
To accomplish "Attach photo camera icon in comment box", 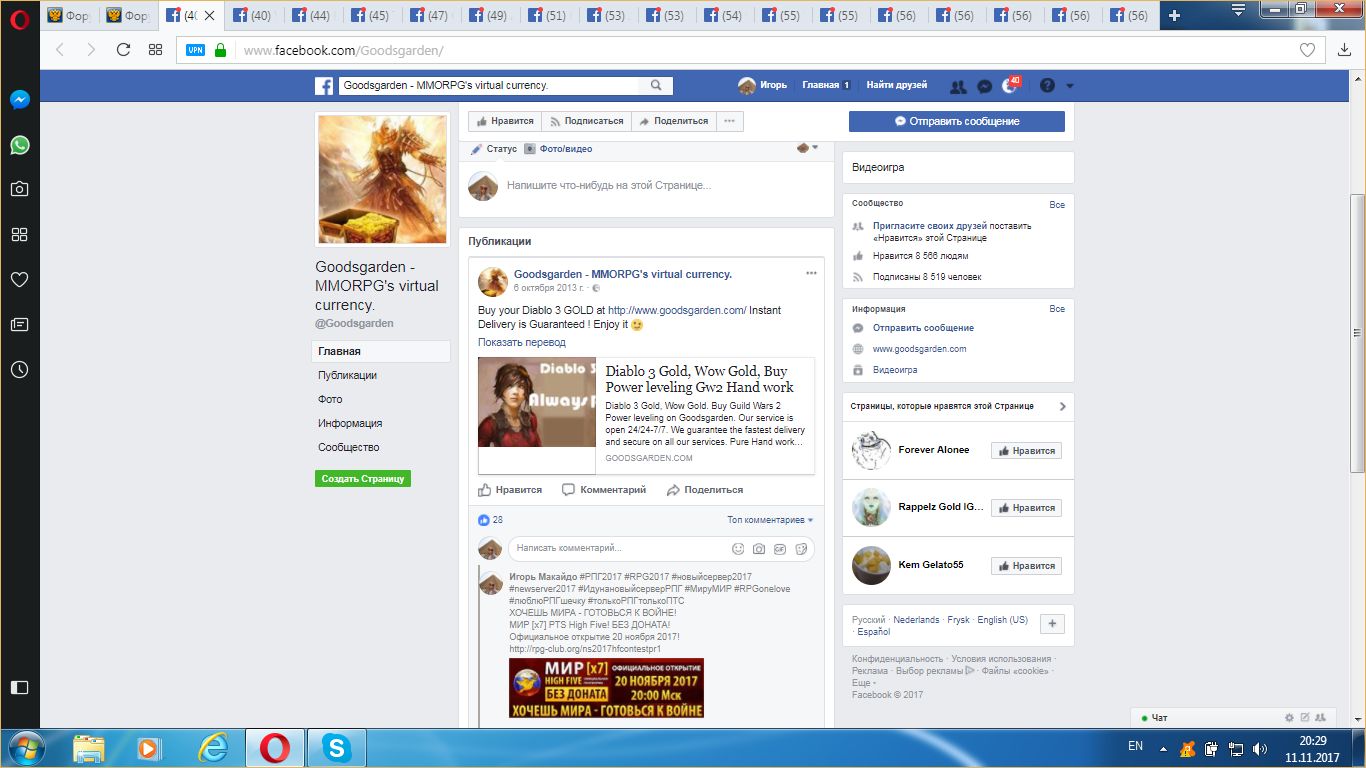I will pos(759,549).
